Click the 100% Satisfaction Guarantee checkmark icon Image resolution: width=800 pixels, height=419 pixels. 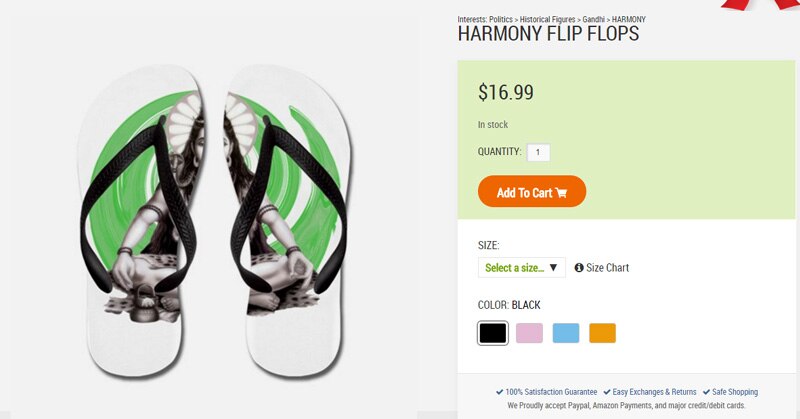(x=499, y=392)
